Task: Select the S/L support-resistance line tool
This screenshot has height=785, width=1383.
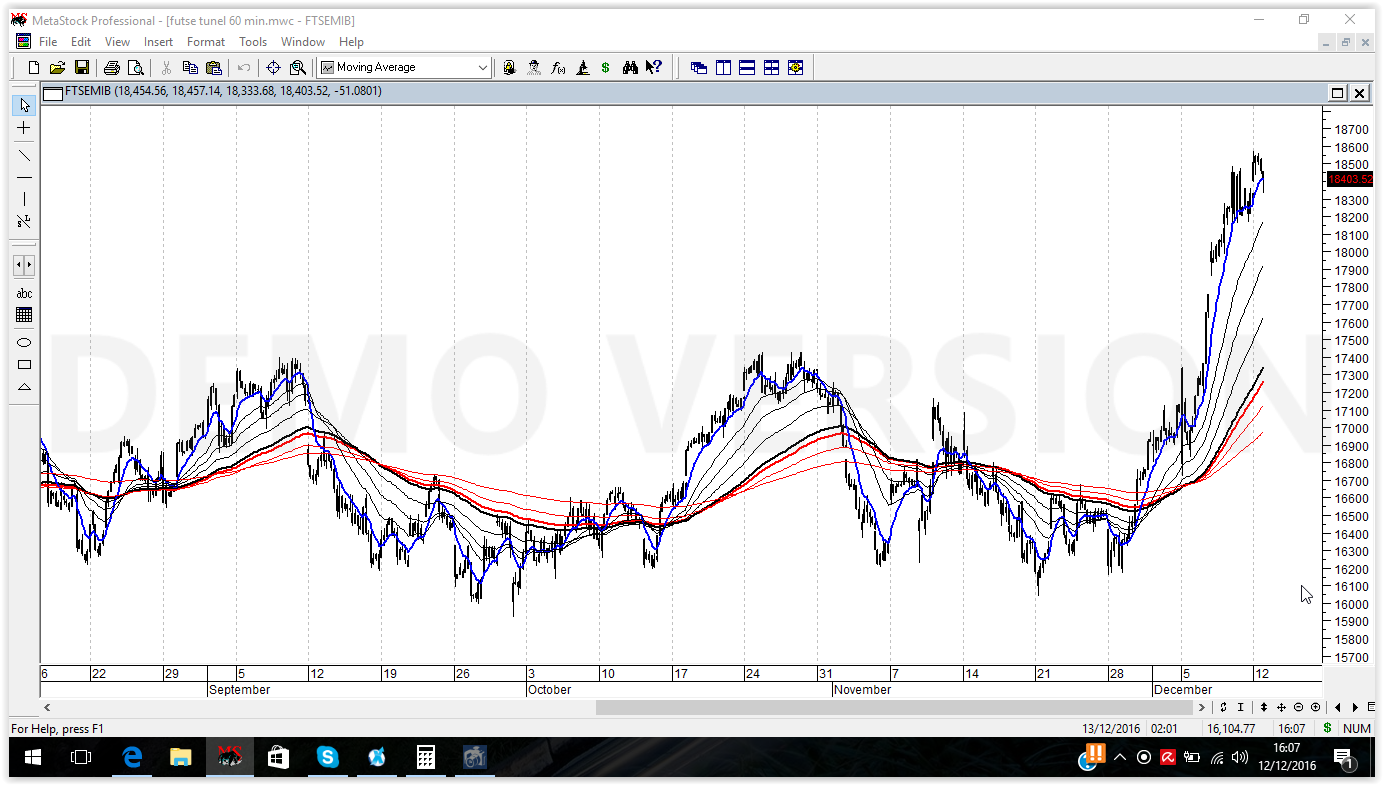Action: pyautogui.click(x=24, y=221)
